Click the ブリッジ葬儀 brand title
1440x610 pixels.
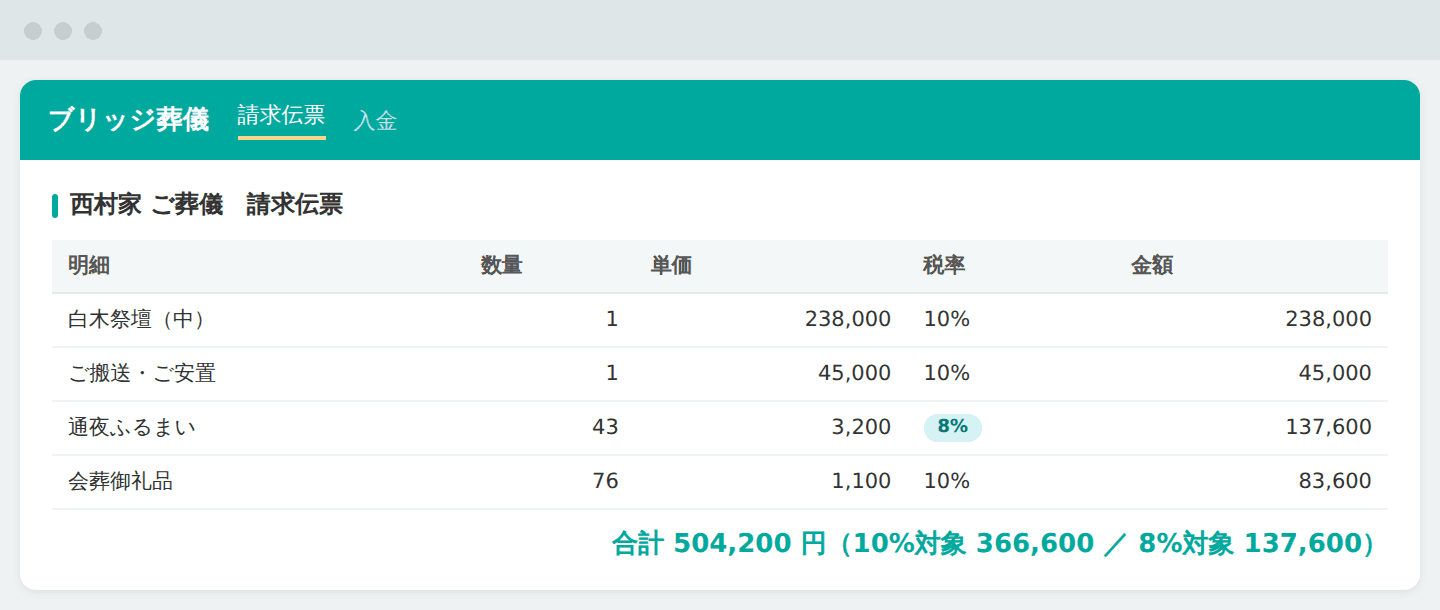(x=129, y=120)
